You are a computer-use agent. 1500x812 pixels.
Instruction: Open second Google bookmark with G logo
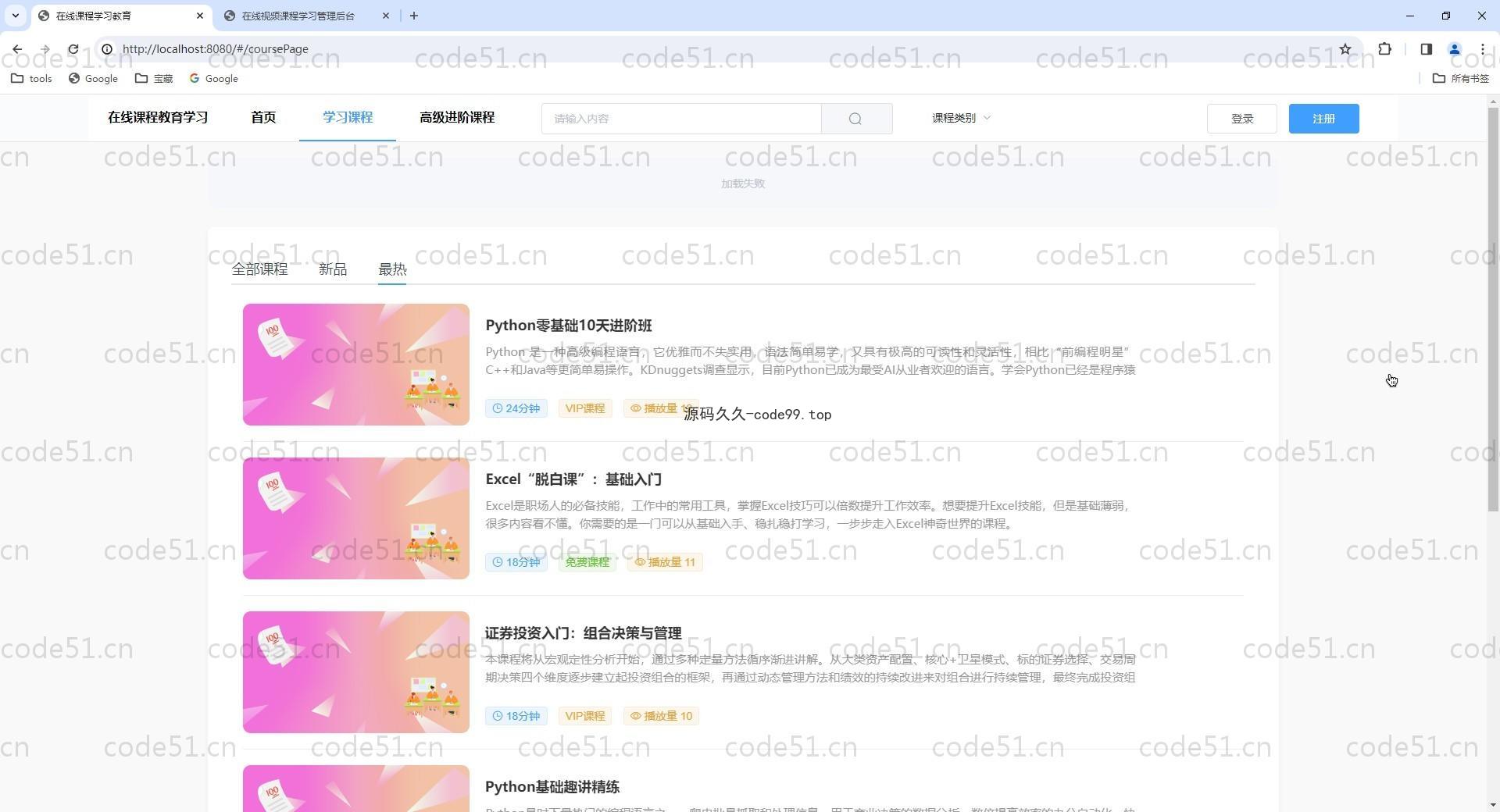213,78
